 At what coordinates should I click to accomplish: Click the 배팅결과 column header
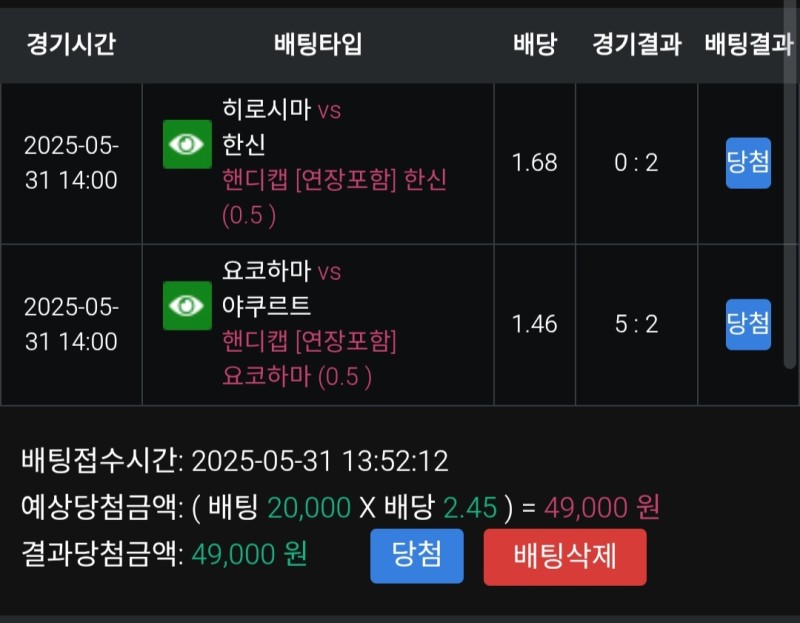pyautogui.click(x=748, y=44)
